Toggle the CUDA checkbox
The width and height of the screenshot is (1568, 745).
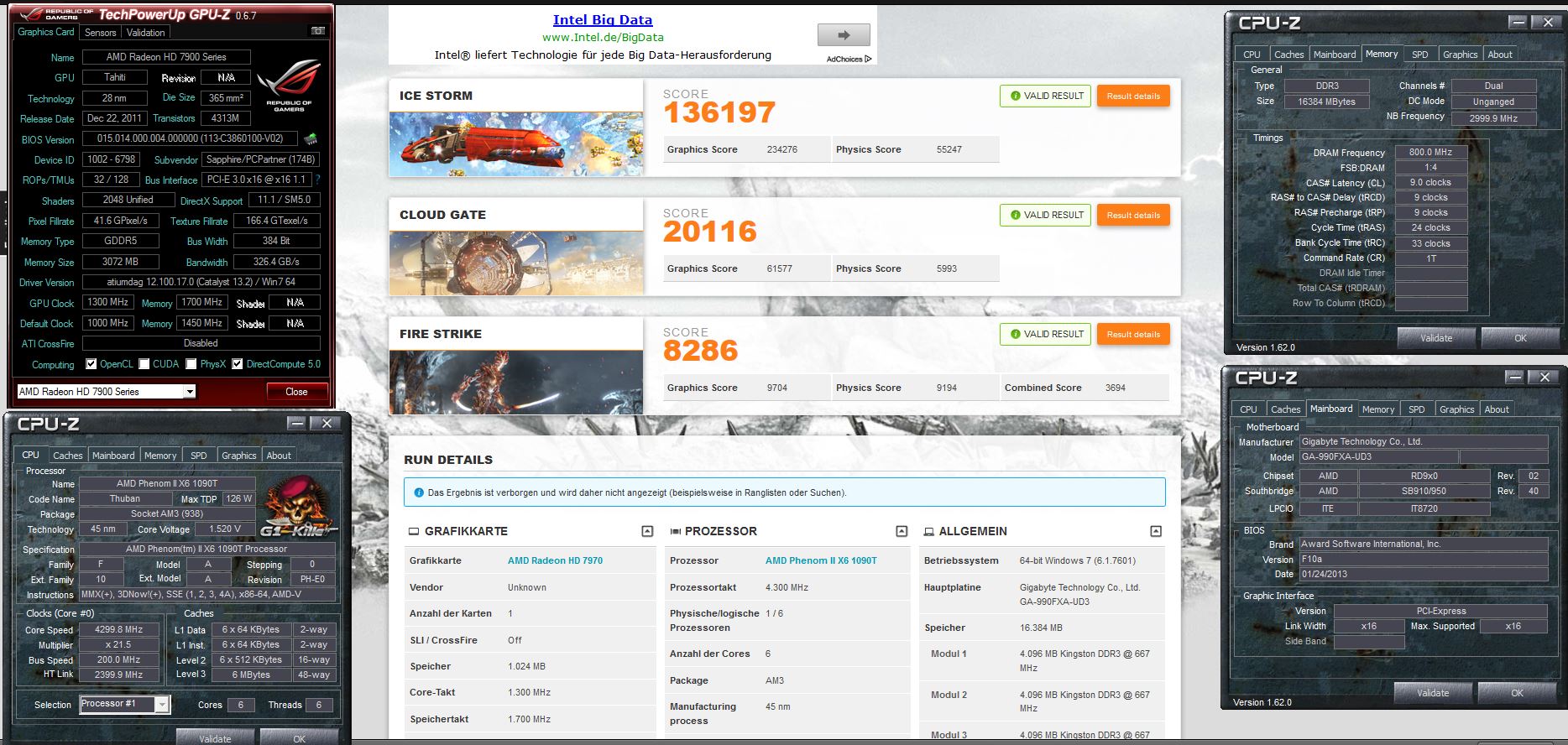pos(144,364)
